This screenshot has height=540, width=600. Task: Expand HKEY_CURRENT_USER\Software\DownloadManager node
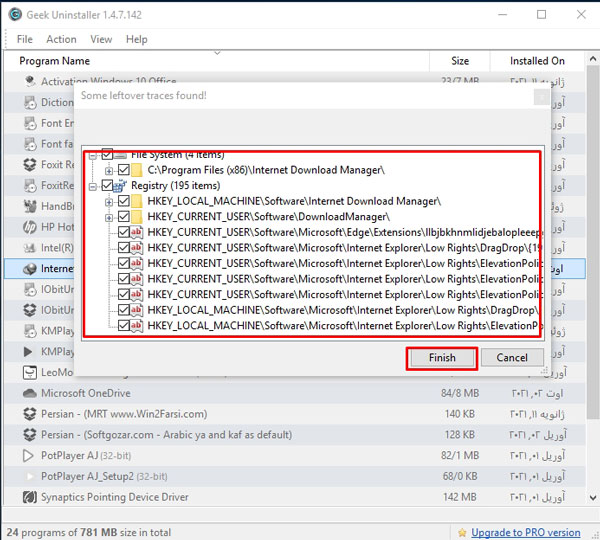tap(109, 218)
